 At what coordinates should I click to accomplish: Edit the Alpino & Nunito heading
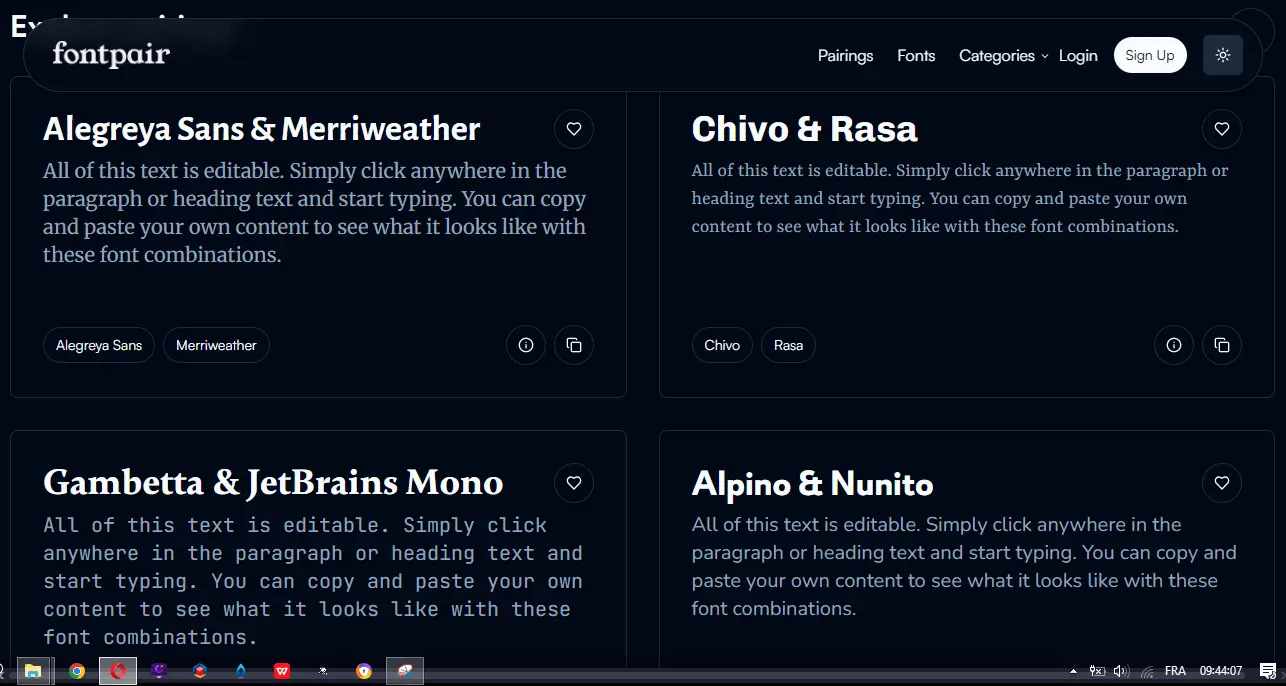pos(812,485)
